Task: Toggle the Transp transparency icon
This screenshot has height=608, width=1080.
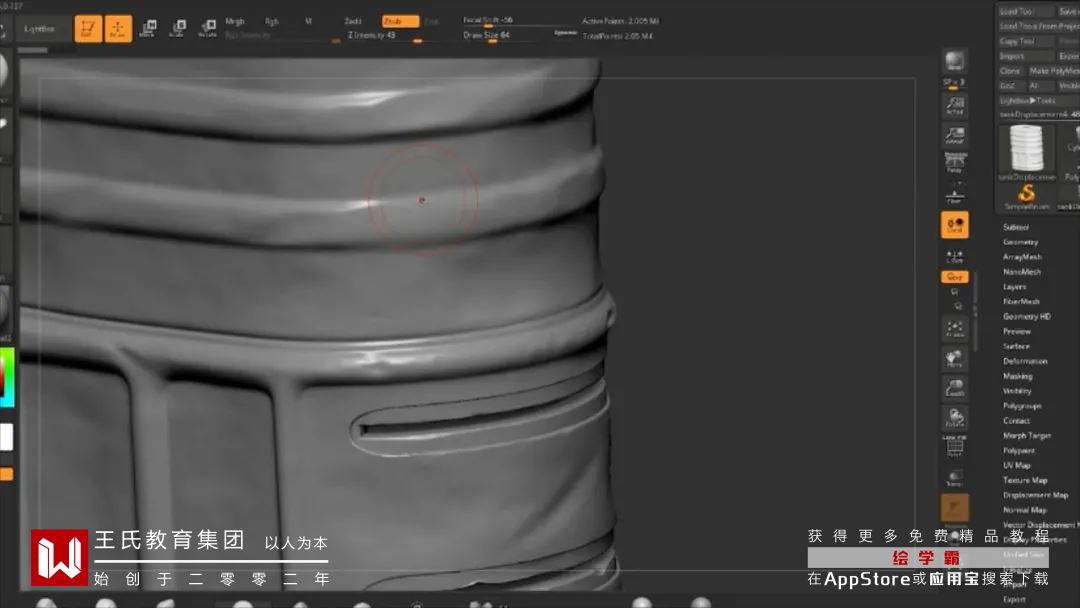Action: pyautogui.click(x=955, y=478)
